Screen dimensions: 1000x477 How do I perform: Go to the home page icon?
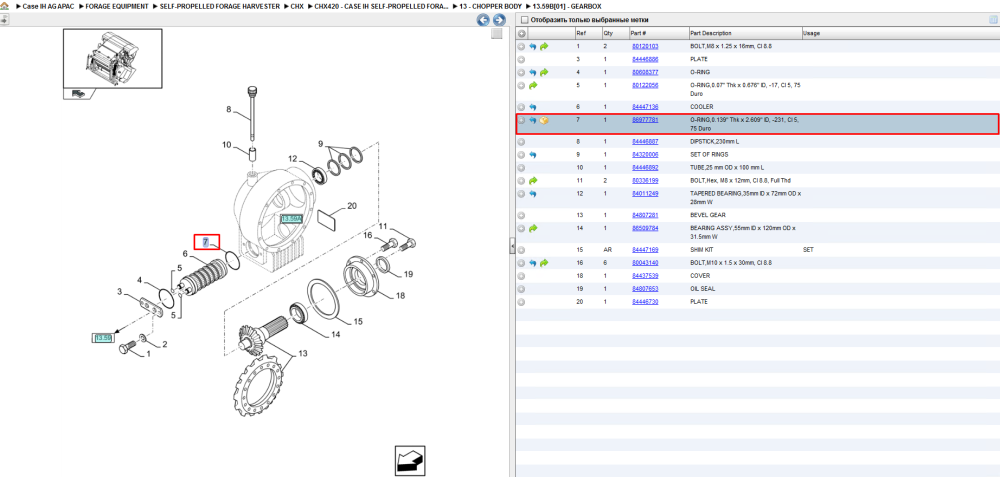4,6
